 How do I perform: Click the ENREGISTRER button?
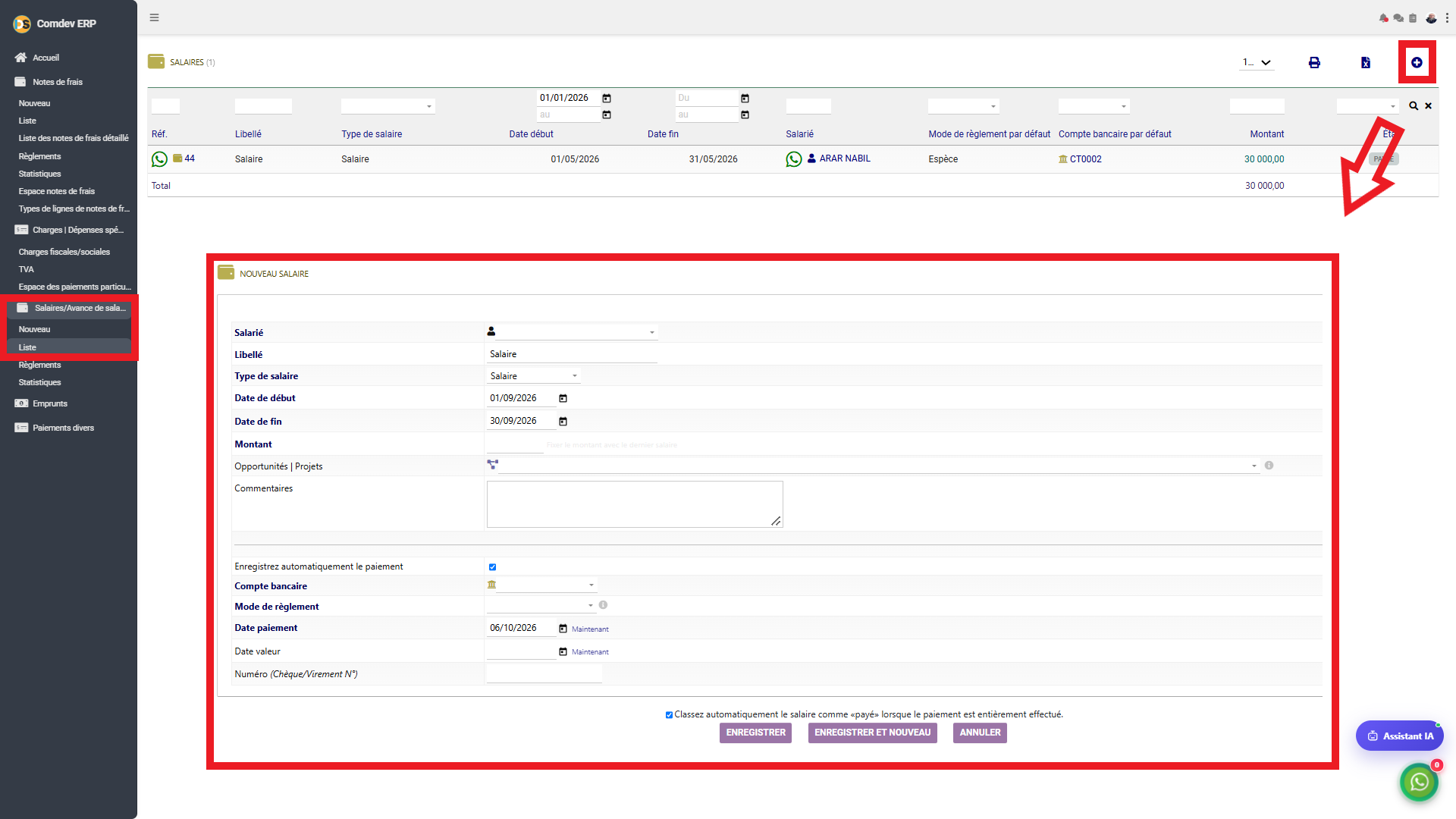click(755, 733)
